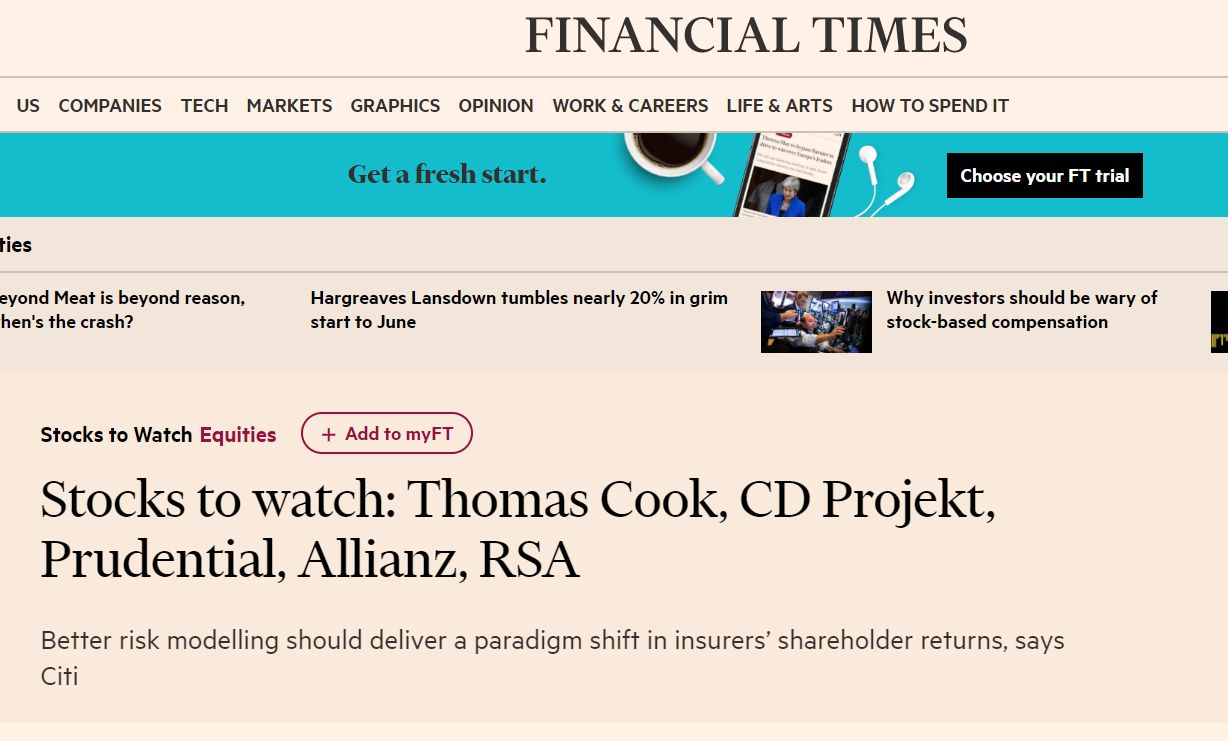Go to Work & Careers section
The image size is (1228, 741).
tap(630, 105)
